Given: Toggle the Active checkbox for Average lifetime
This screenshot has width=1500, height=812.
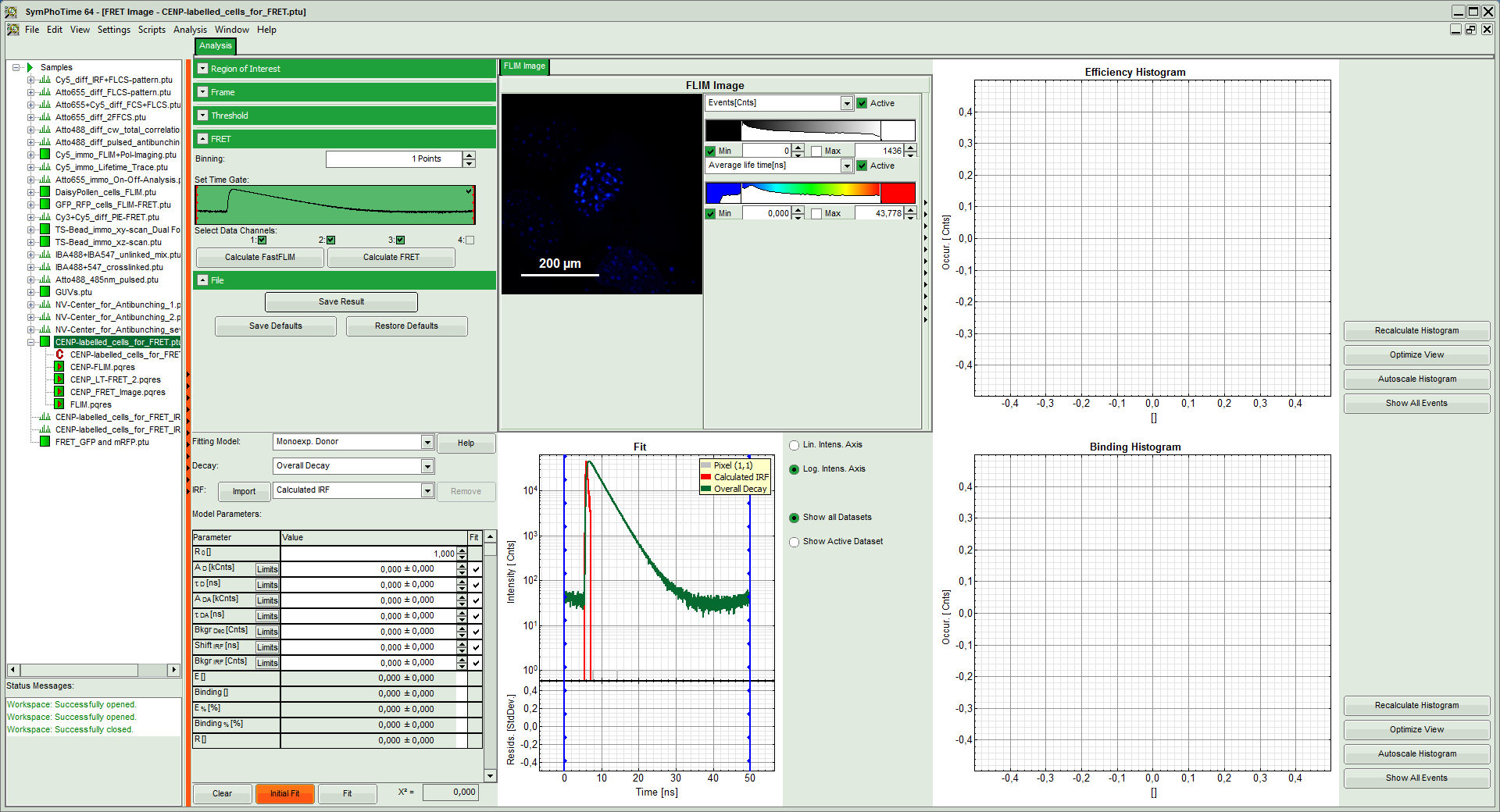Looking at the screenshot, I should coord(862,166).
